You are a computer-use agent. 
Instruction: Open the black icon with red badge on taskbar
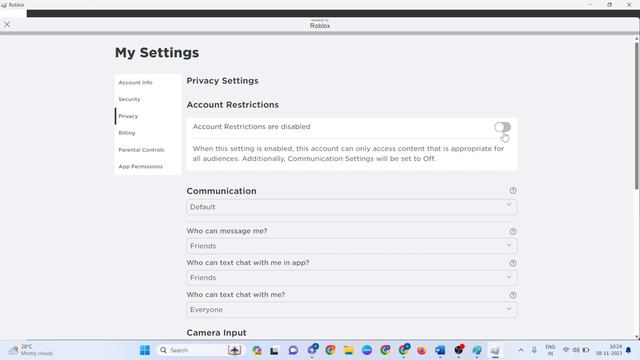click(459, 350)
